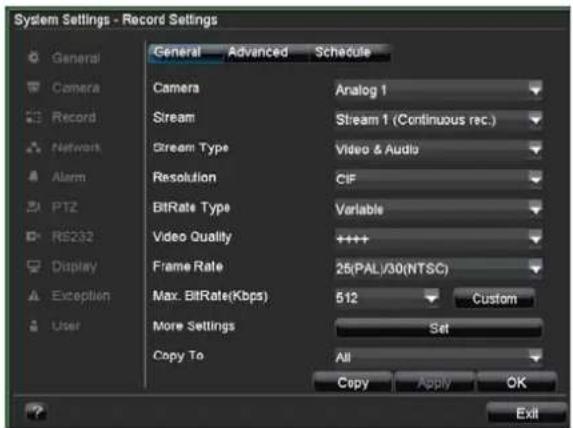Click the 'Stream Type' label

191,148
